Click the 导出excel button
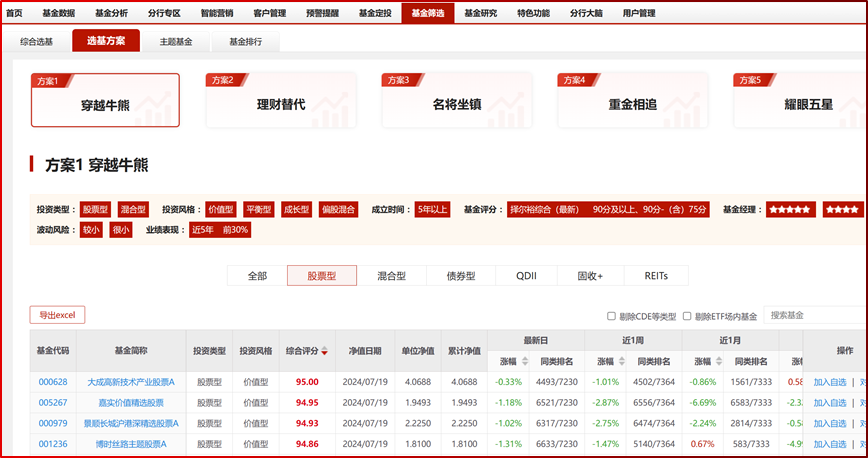 coord(57,315)
